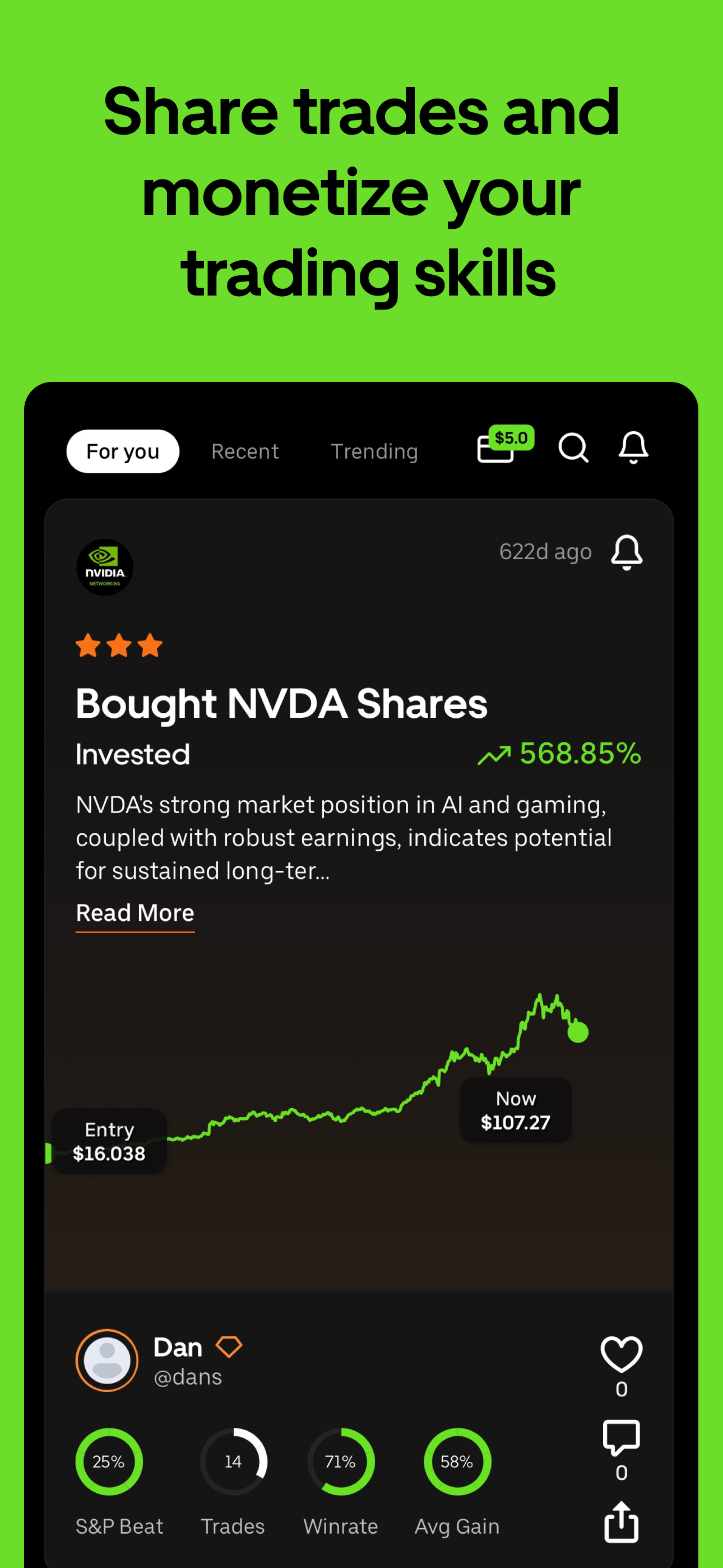Open comments on the NVDA trade
Screen dimensions: 723x1568
[x=622, y=1438]
